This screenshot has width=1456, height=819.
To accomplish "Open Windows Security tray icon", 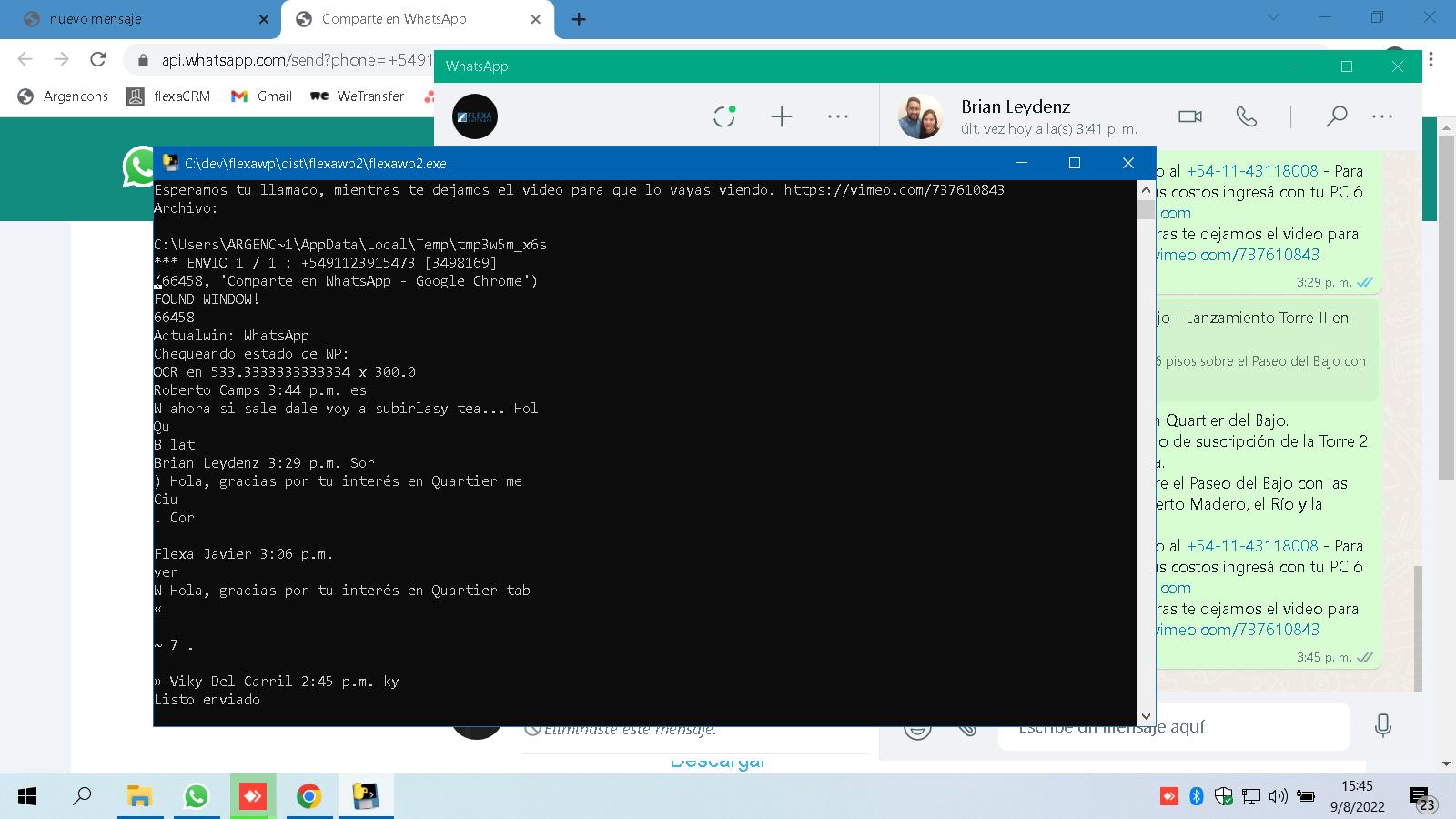I will [1224, 797].
